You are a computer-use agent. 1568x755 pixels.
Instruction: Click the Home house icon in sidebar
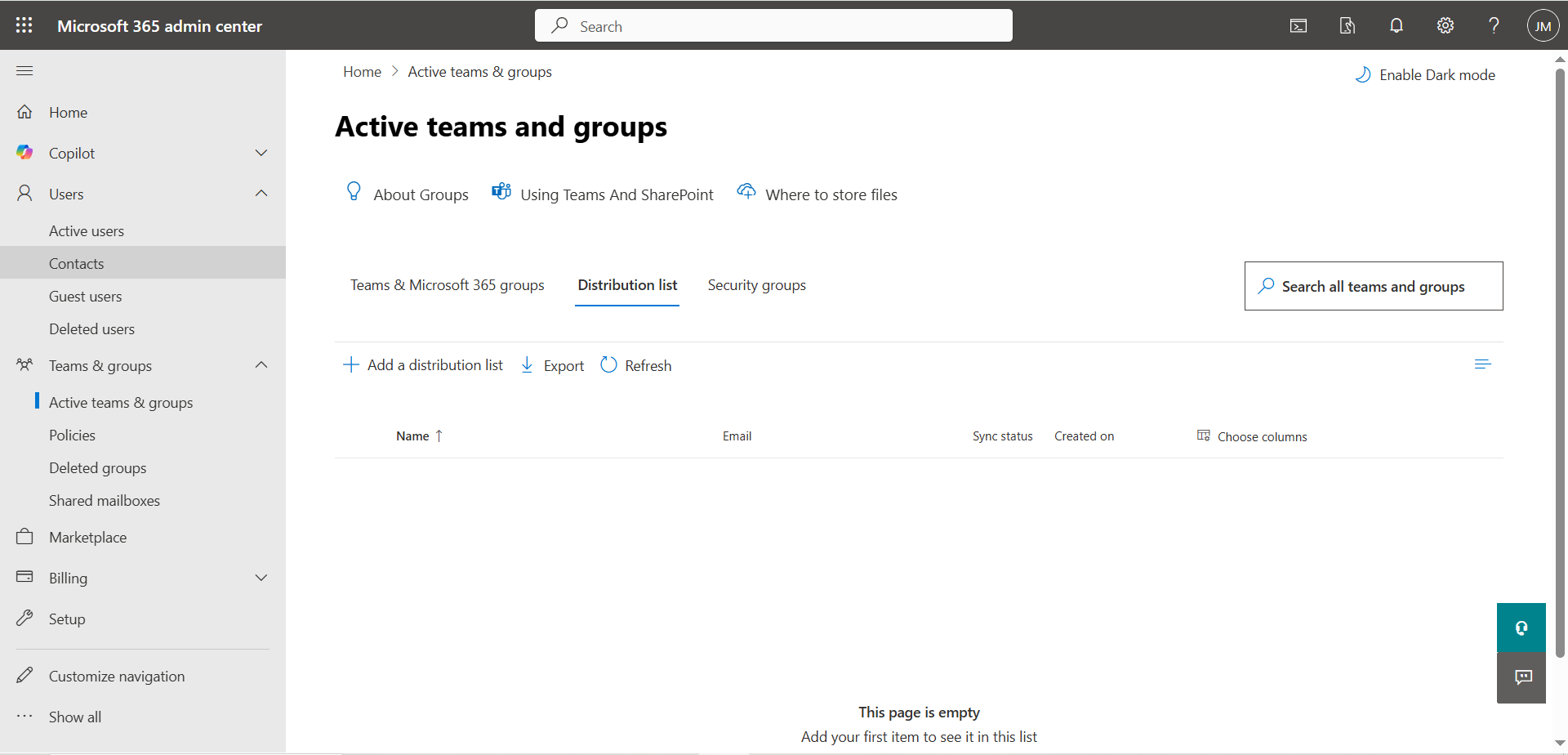point(24,112)
